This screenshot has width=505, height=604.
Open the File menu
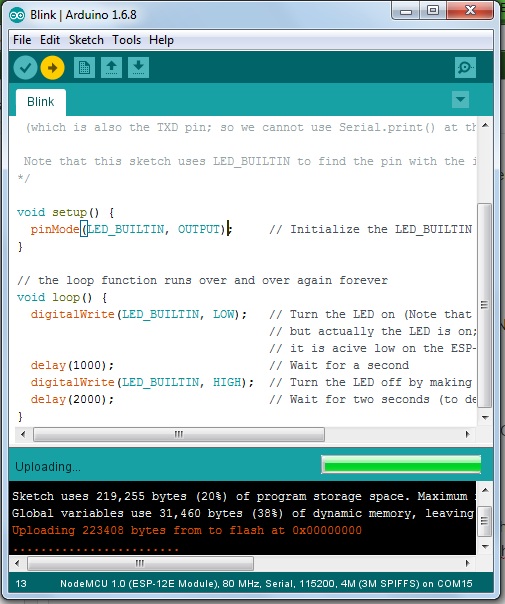[x=22, y=40]
